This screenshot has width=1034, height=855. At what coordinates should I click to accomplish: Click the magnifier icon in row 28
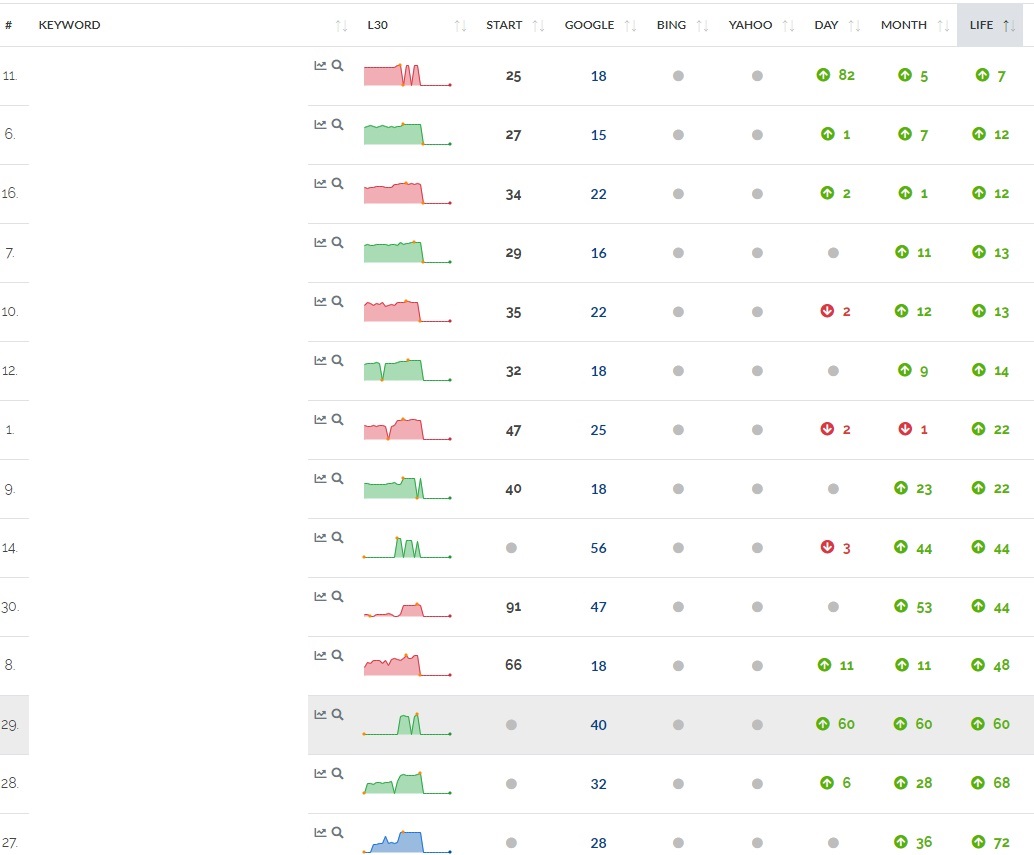(x=338, y=773)
